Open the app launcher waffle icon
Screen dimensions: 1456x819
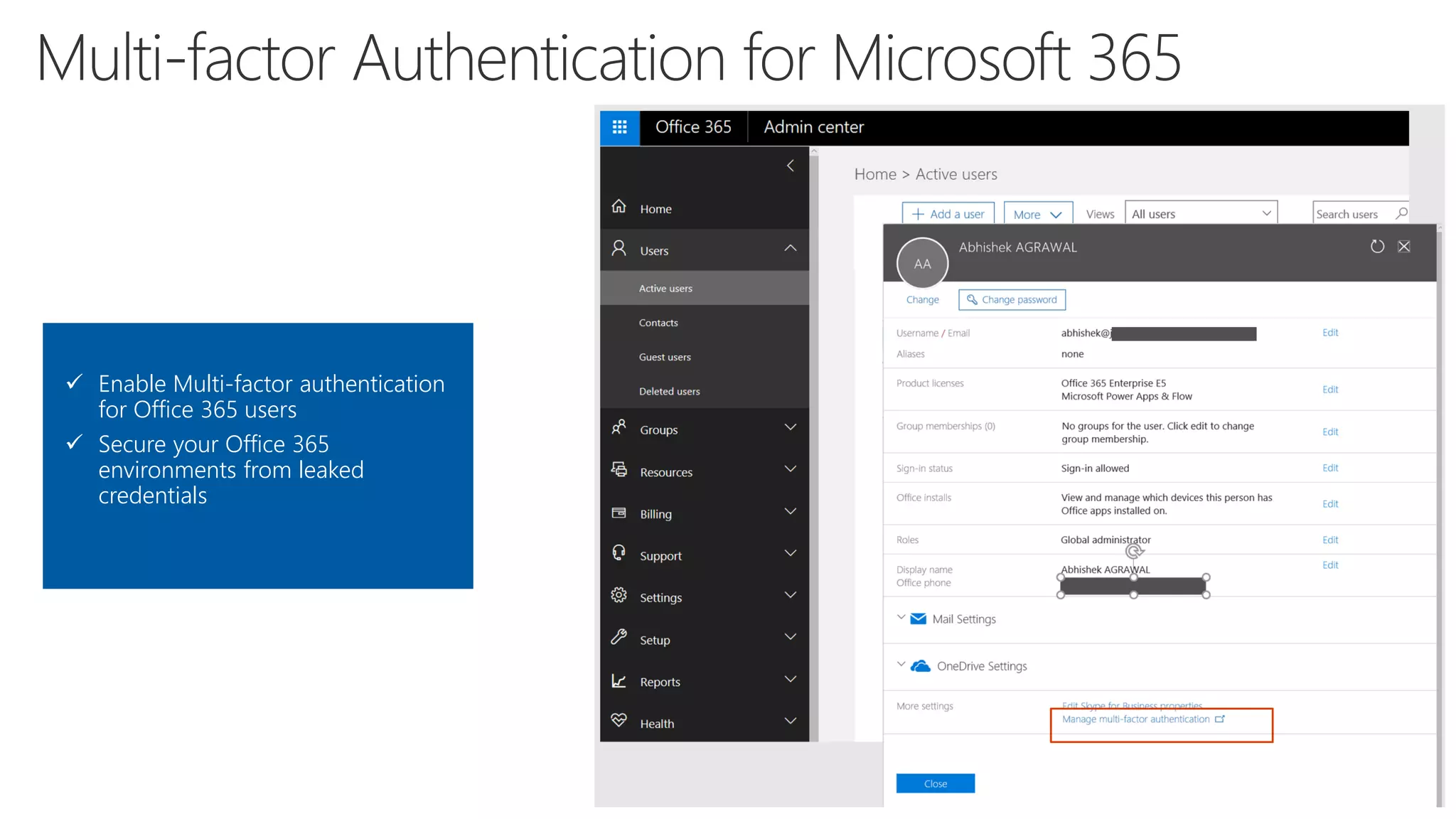(619, 127)
